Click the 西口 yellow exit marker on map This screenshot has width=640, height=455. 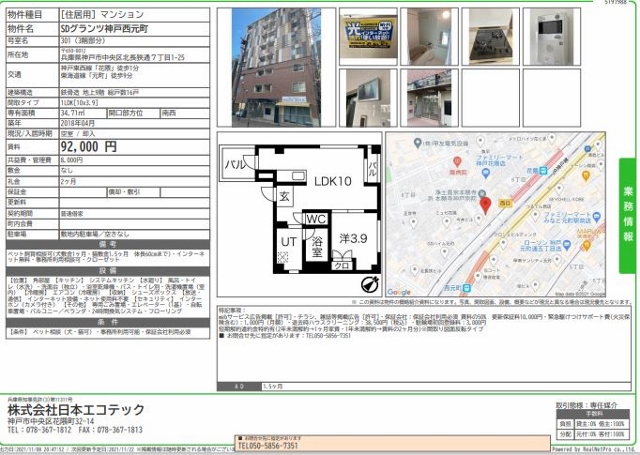[x=505, y=203]
